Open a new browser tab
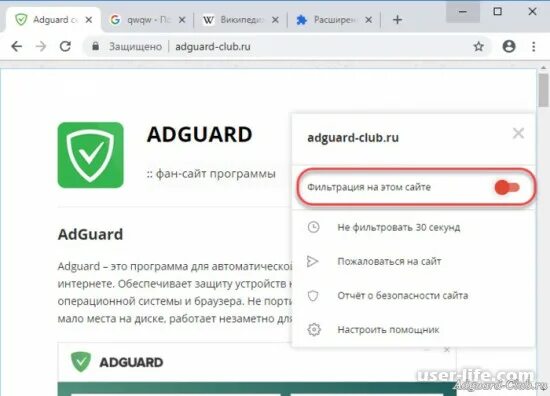Image resolution: width=550 pixels, height=396 pixels. [397, 20]
